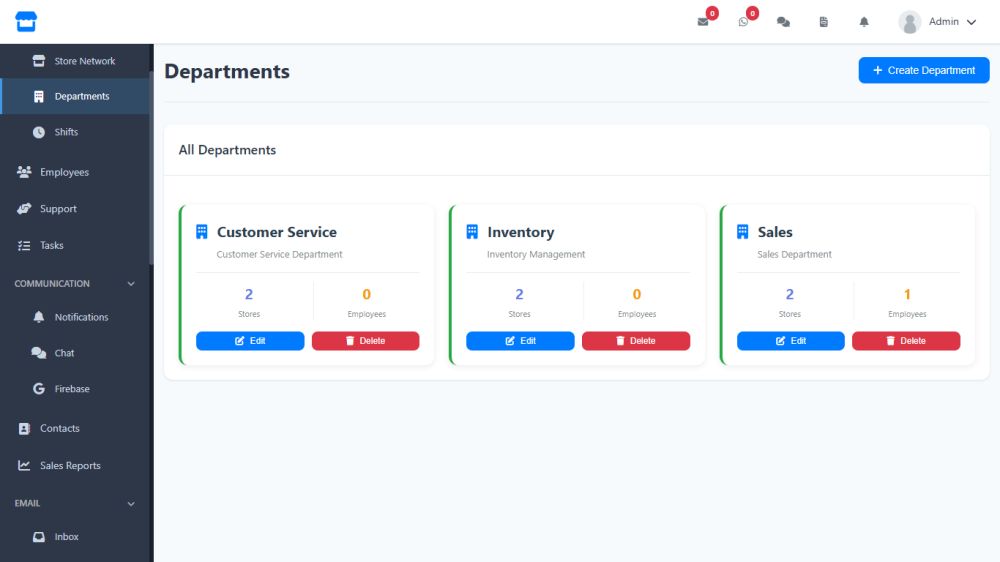Edit the Inventory department

pos(520,341)
